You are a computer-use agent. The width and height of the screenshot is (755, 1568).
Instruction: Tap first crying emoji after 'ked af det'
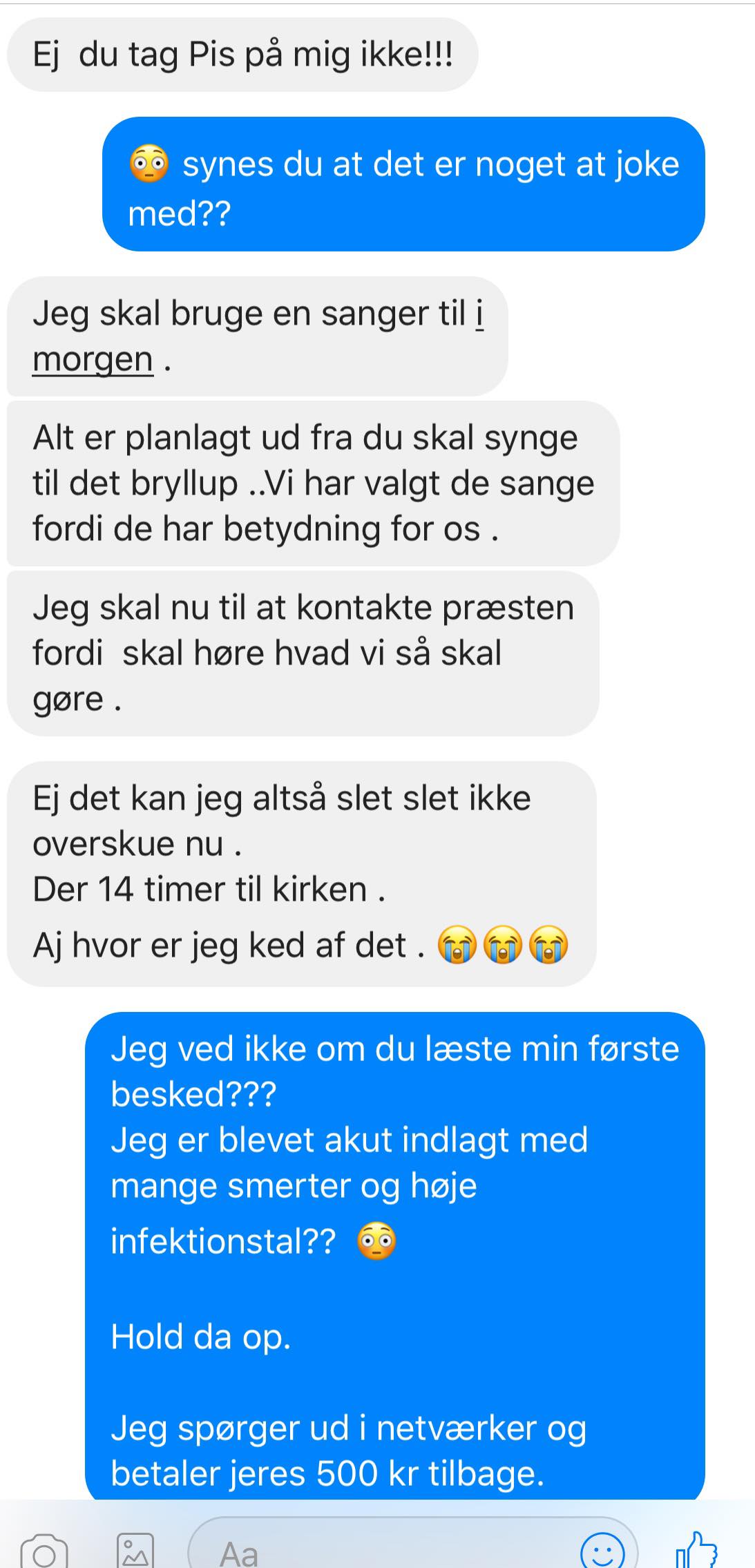(457, 944)
